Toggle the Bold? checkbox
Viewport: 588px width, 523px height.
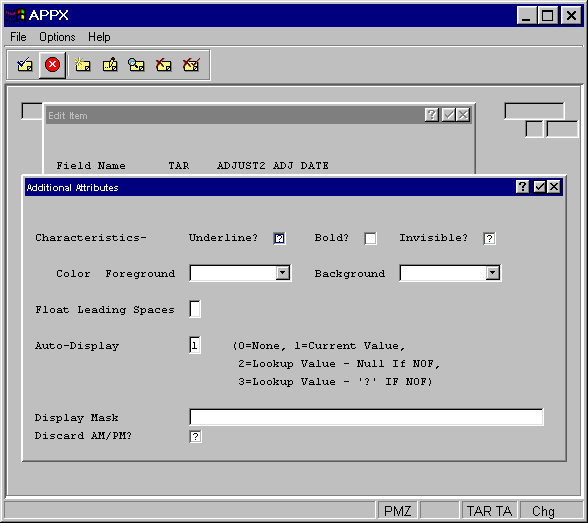pyautogui.click(x=370, y=238)
